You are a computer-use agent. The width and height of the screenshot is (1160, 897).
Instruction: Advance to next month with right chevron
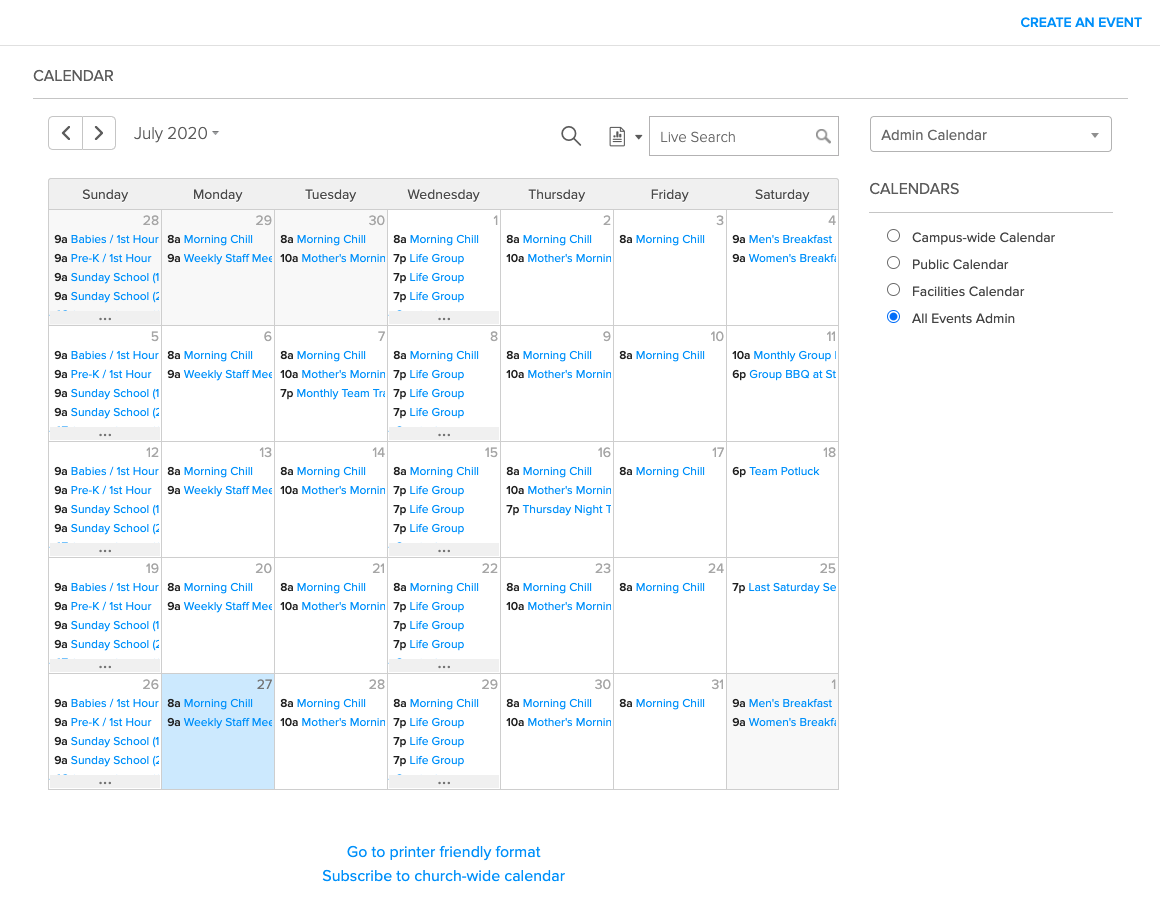point(98,132)
